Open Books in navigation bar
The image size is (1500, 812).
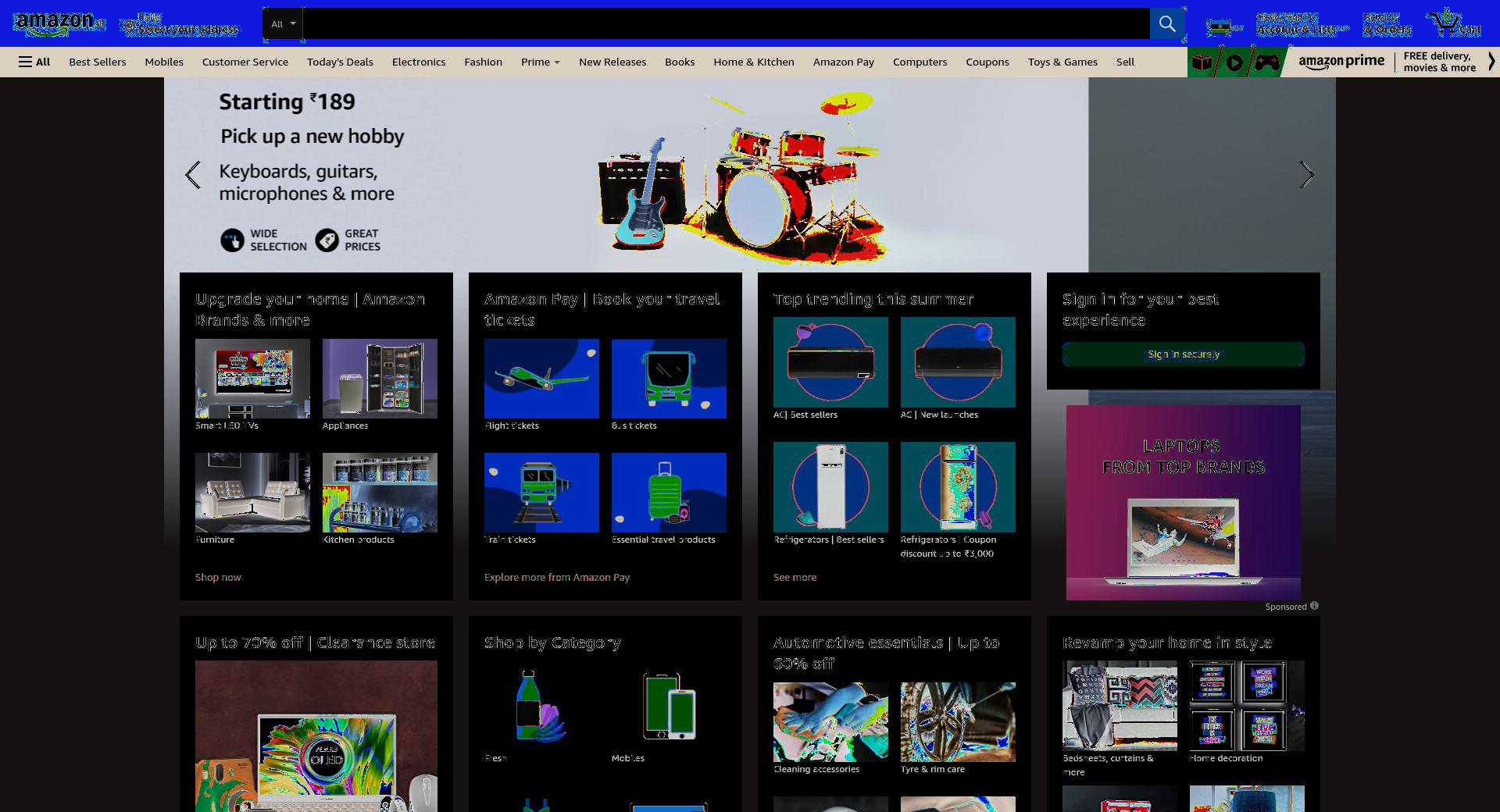click(680, 62)
